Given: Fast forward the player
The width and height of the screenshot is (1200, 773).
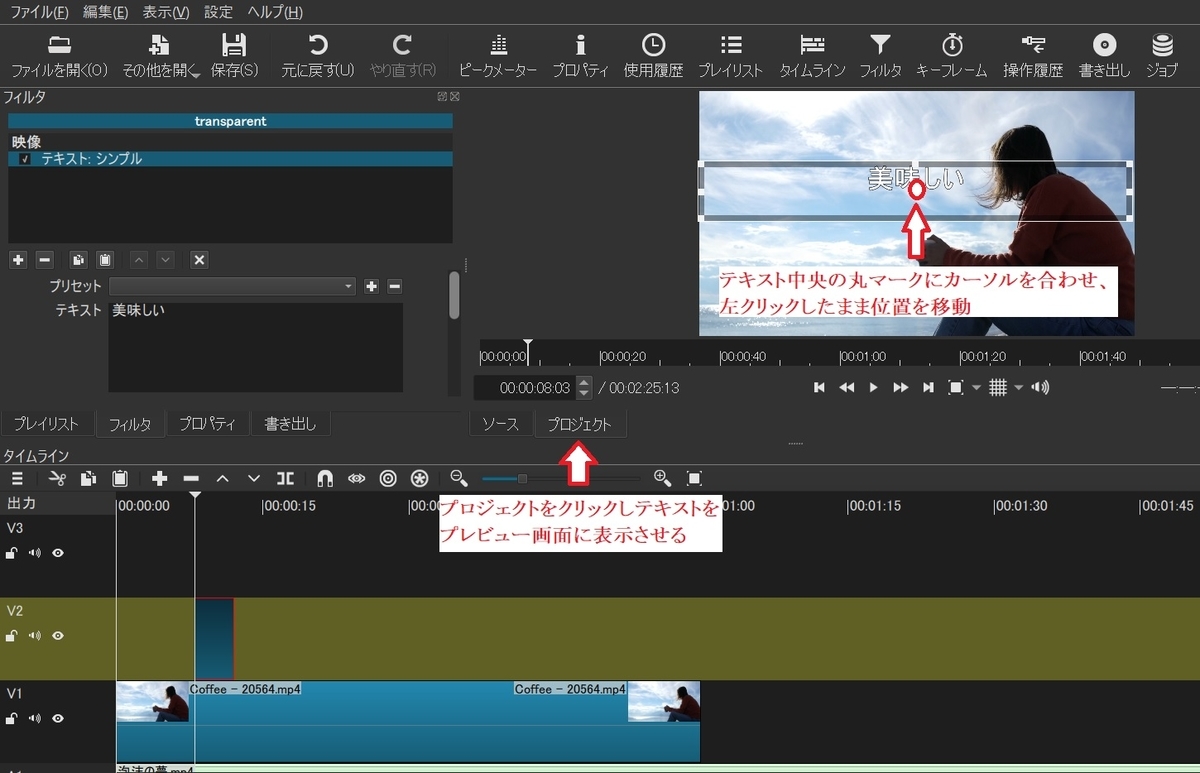Looking at the screenshot, I should coord(900,388).
